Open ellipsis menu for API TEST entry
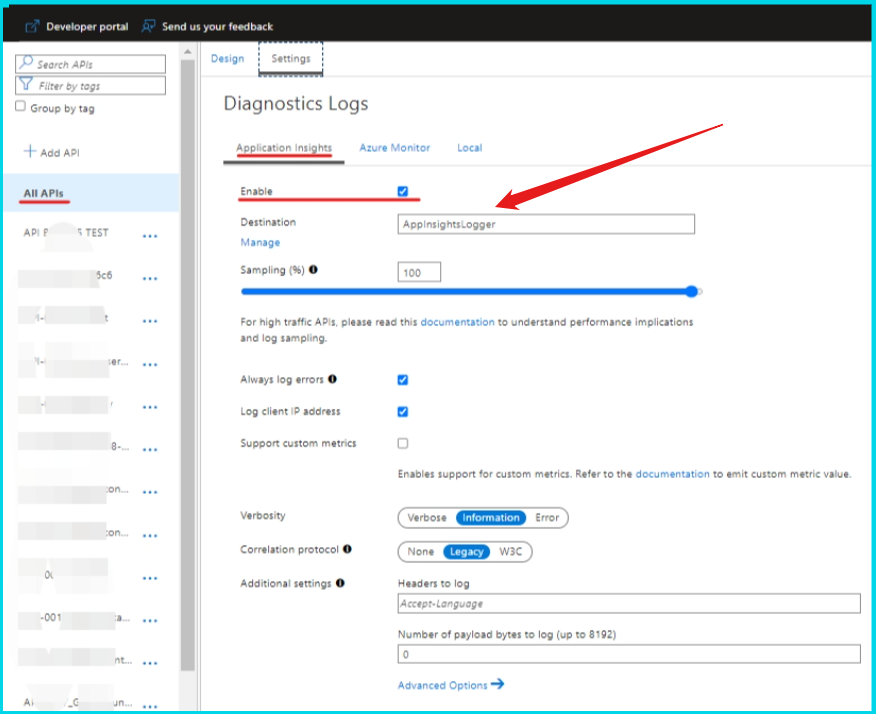Viewport: 876px width, 714px height. (x=150, y=236)
